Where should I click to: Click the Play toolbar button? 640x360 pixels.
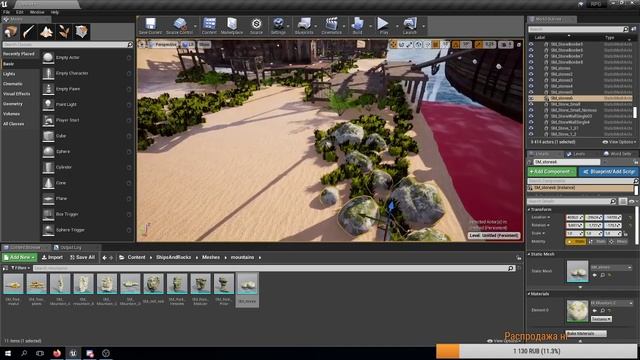click(x=383, y=25)
